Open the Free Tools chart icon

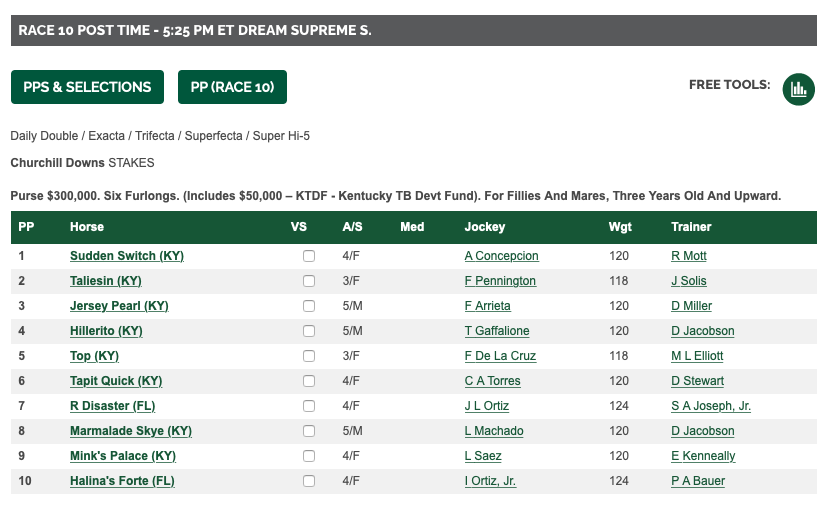[798, 88]
